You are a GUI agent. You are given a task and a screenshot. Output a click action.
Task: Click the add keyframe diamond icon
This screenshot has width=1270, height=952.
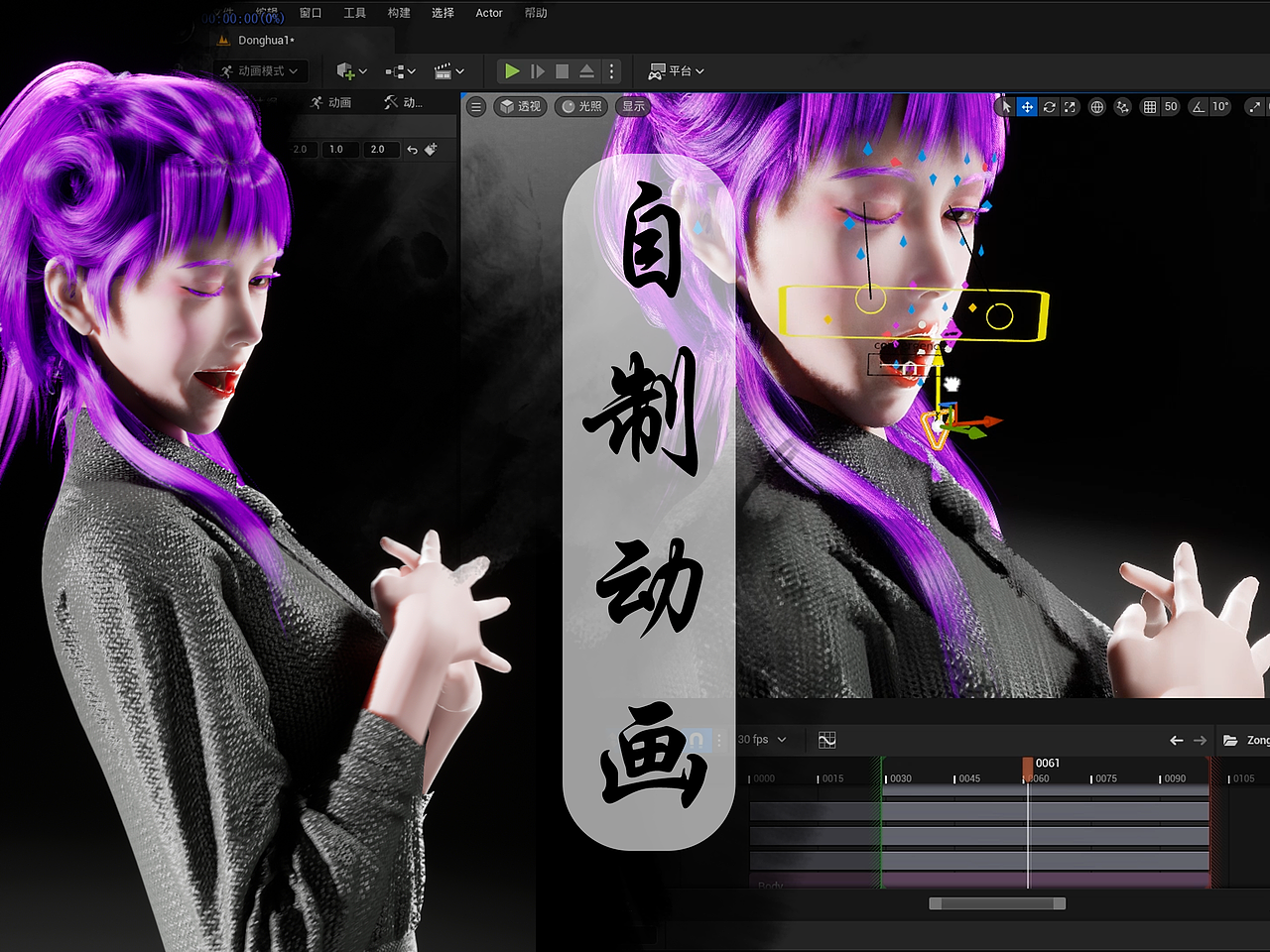click(x=431, y=150)
